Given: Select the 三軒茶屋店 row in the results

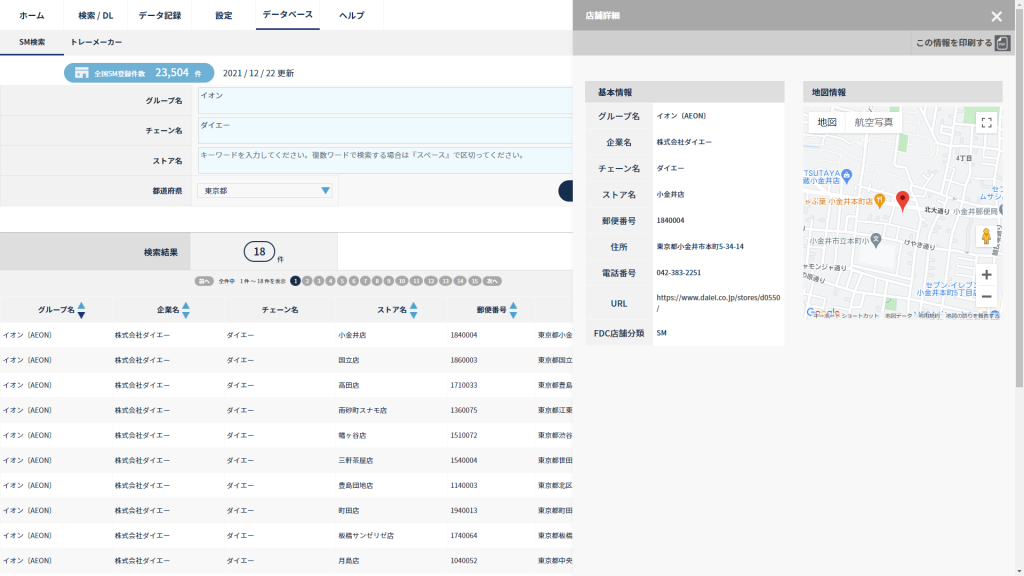Looking at the screenshot, I should click(286, 460).
